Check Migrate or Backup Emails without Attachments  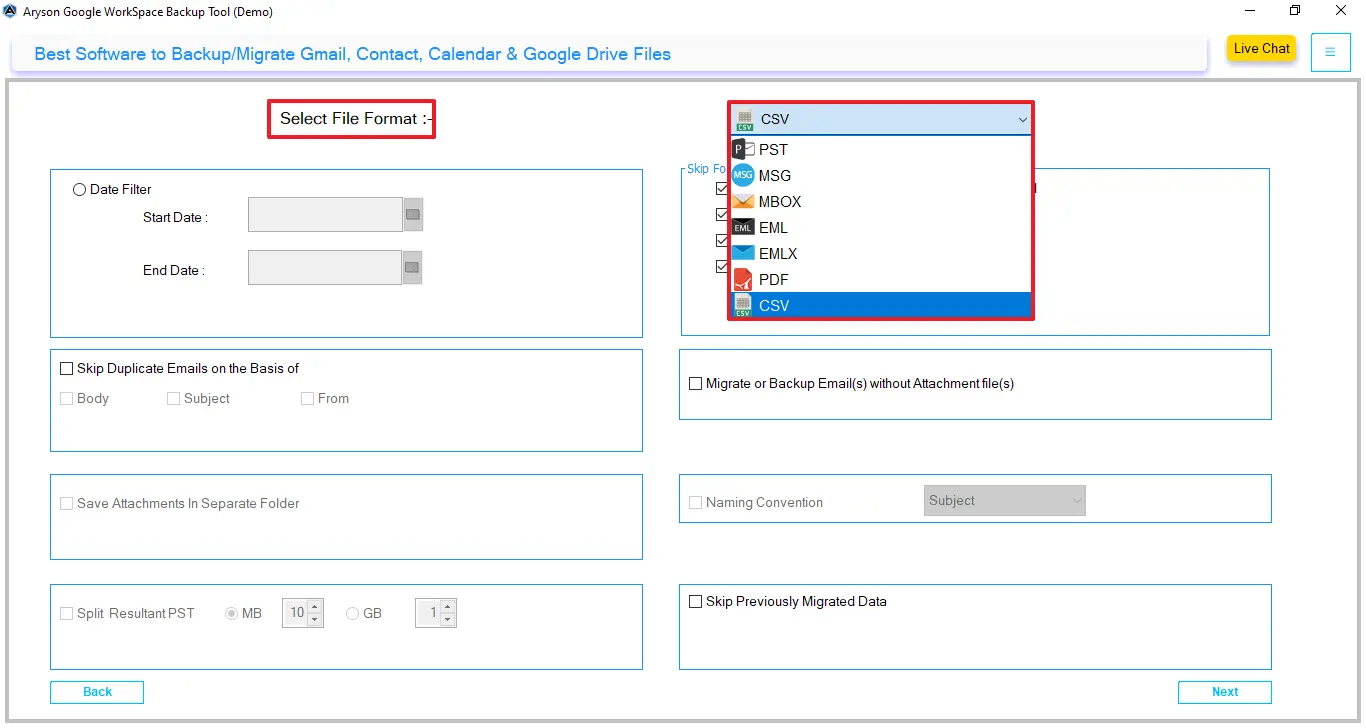695,383
